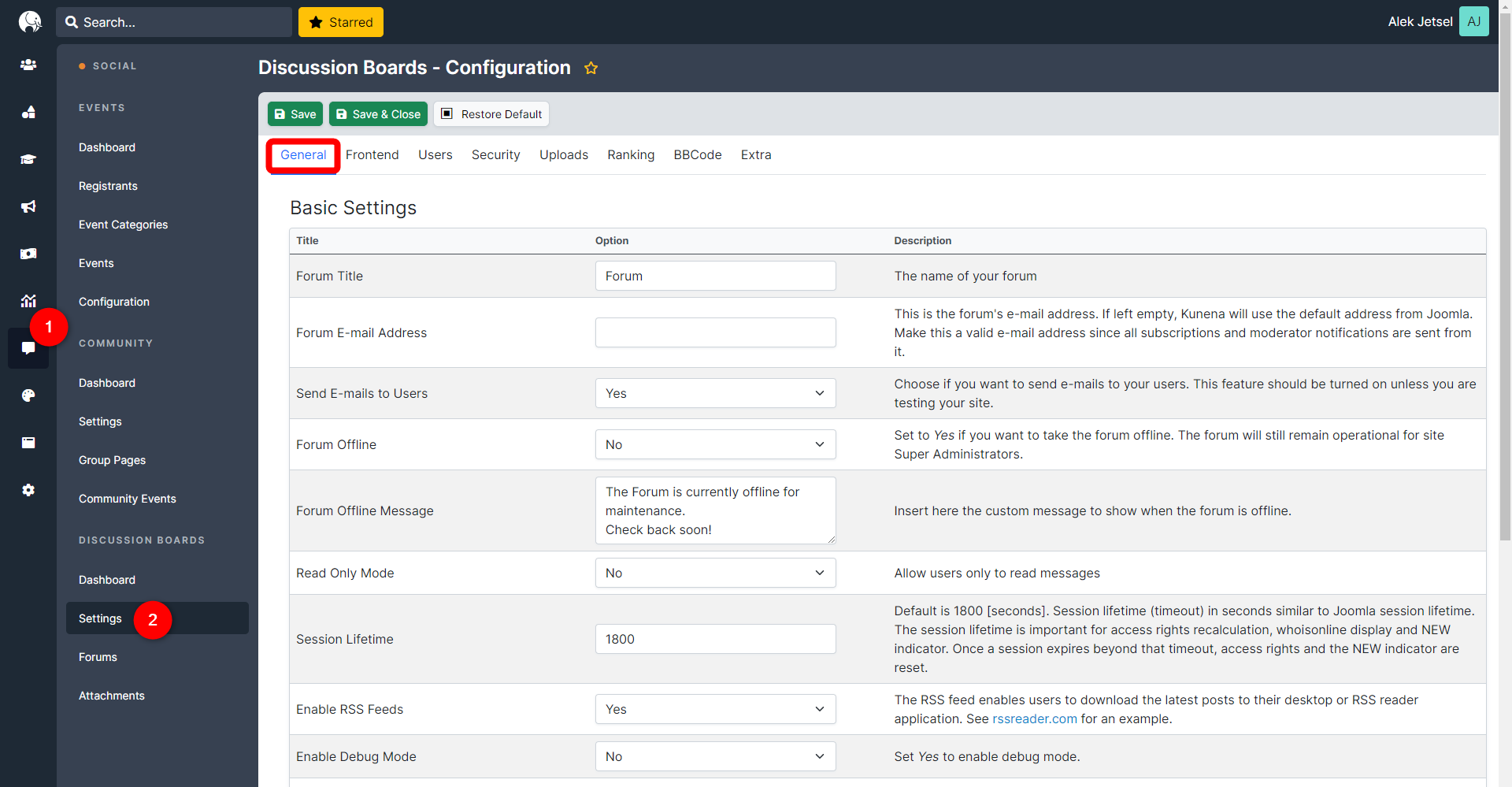Viewport: 1512px width, 787px height.
Task: Click the Forum Offline Message text area
Action: pos(715,510)
